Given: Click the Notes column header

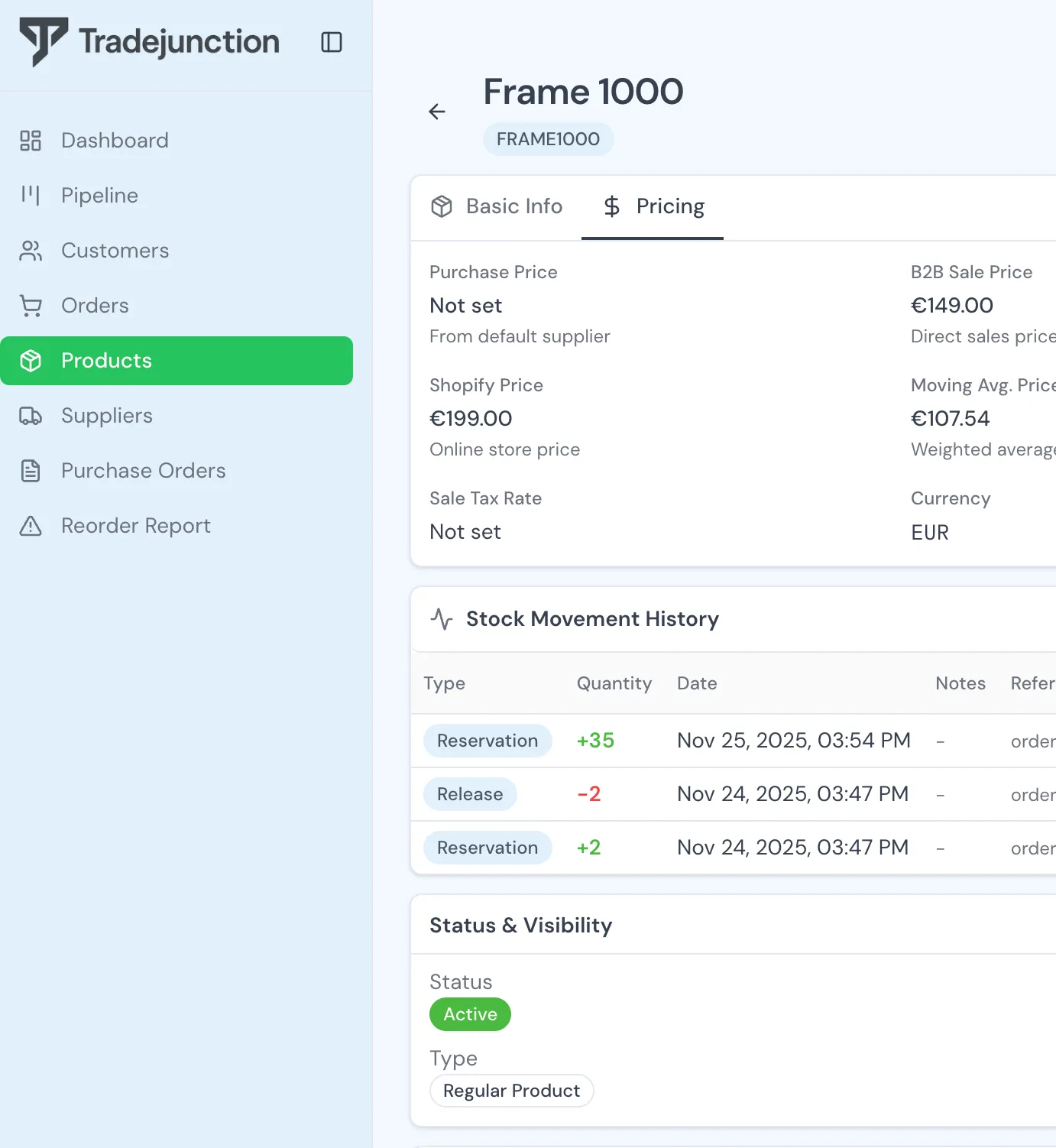Looking at the screenshot, I should tap(960, 683).
